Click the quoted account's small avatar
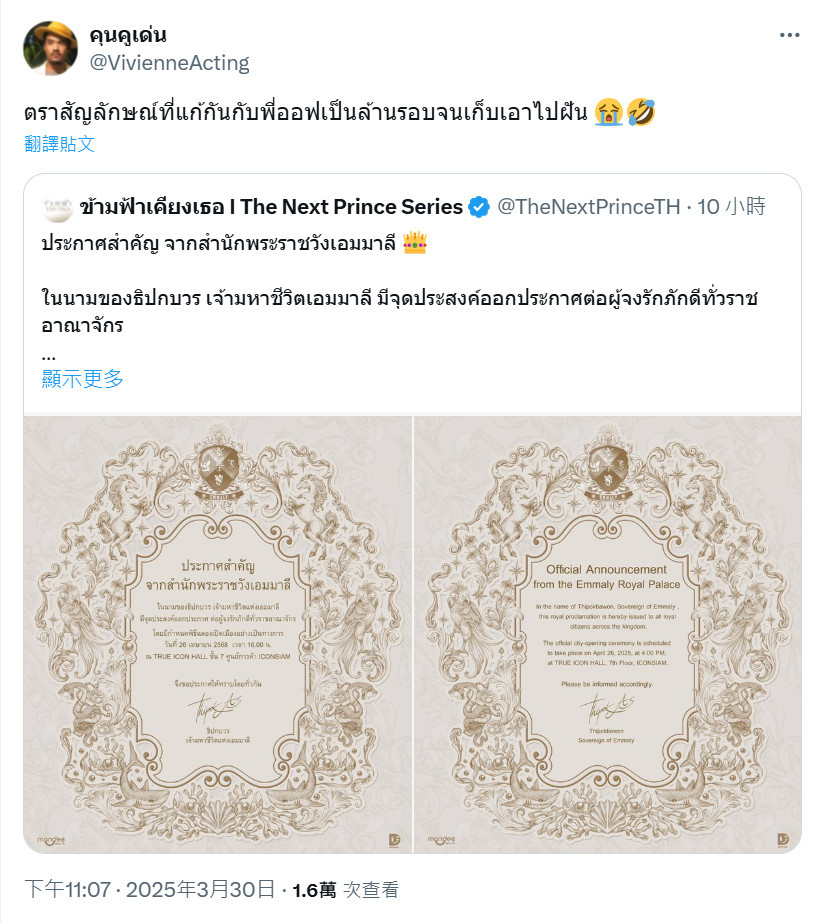The height and width of the screenshot is (923, 820). (x=58, y=207)
